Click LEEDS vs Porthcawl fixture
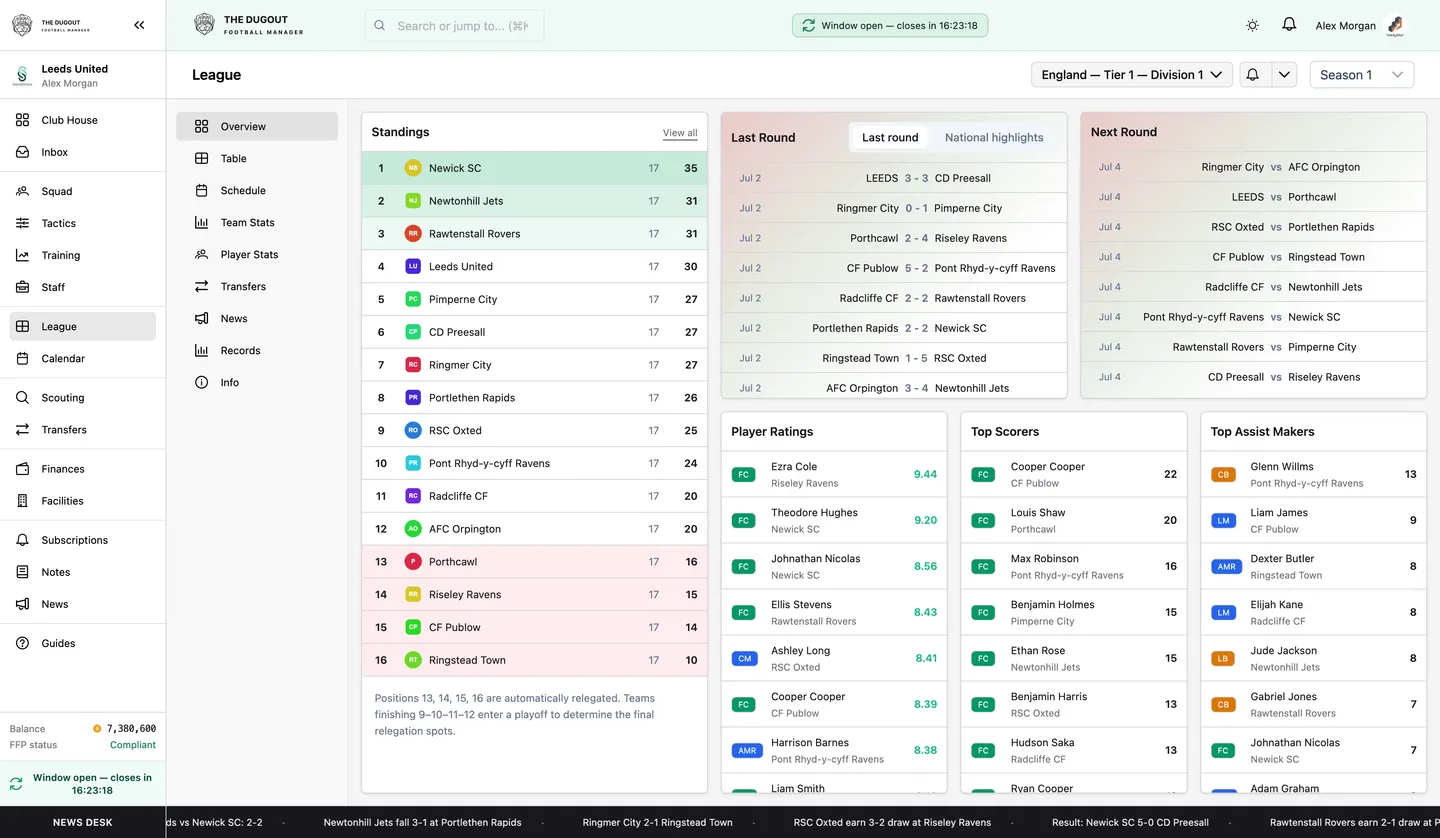Viewport: 1440px width, 838px height. click(1254, 197)
